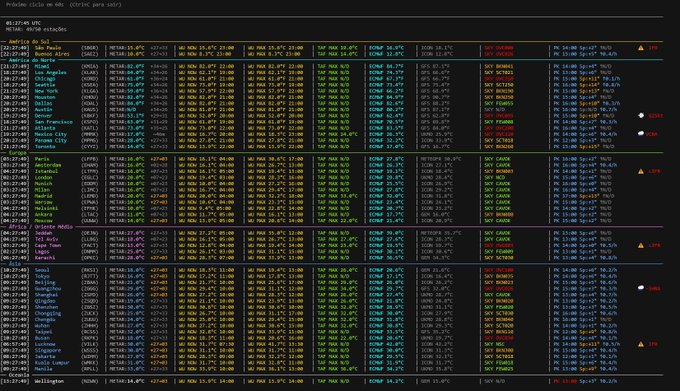Click the "Seoul" city name
Image resolution: width=680 pixels, height=391 pixels.
click(42, 270)
